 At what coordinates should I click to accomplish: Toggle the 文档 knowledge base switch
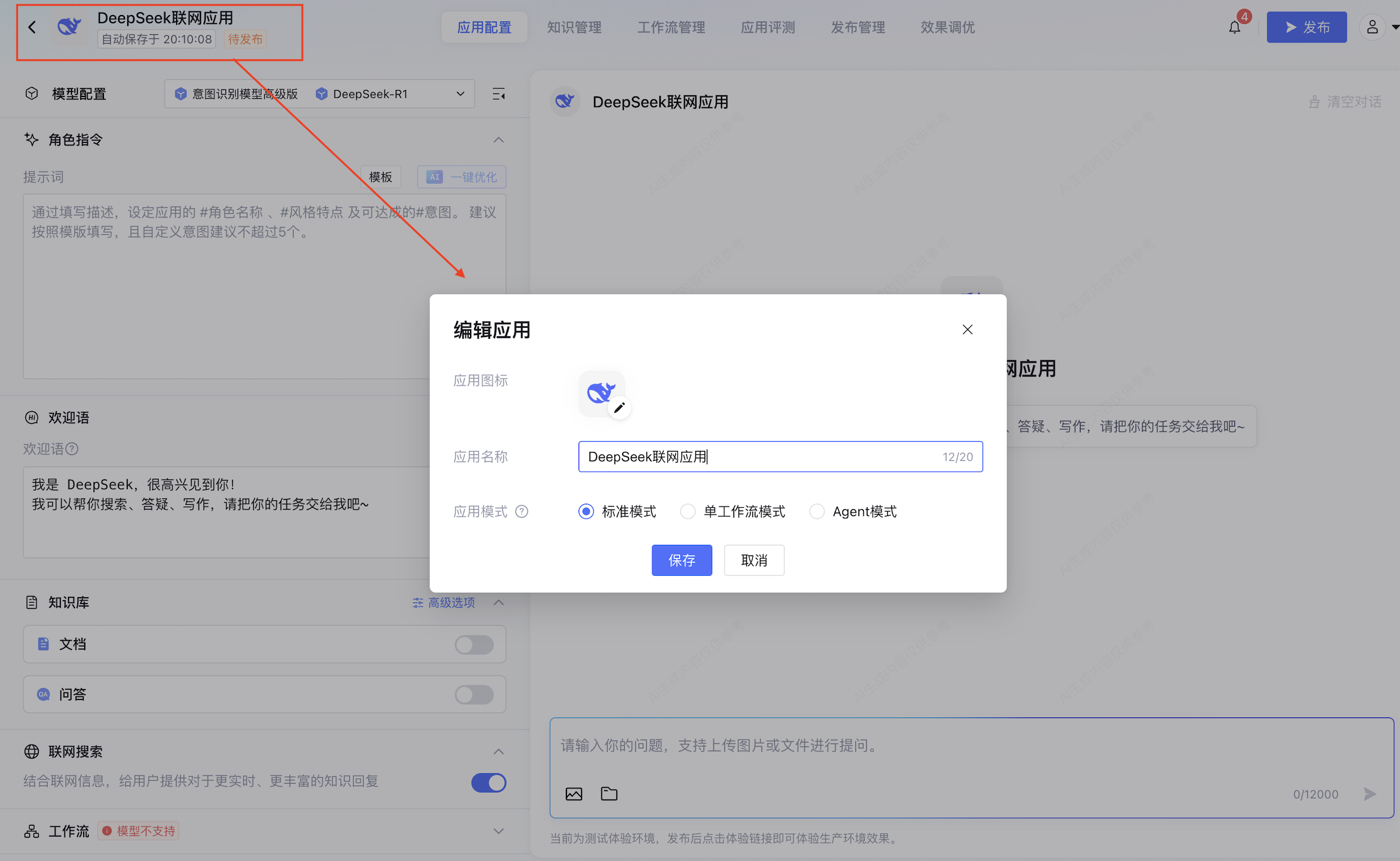click(x=474, y=644)
